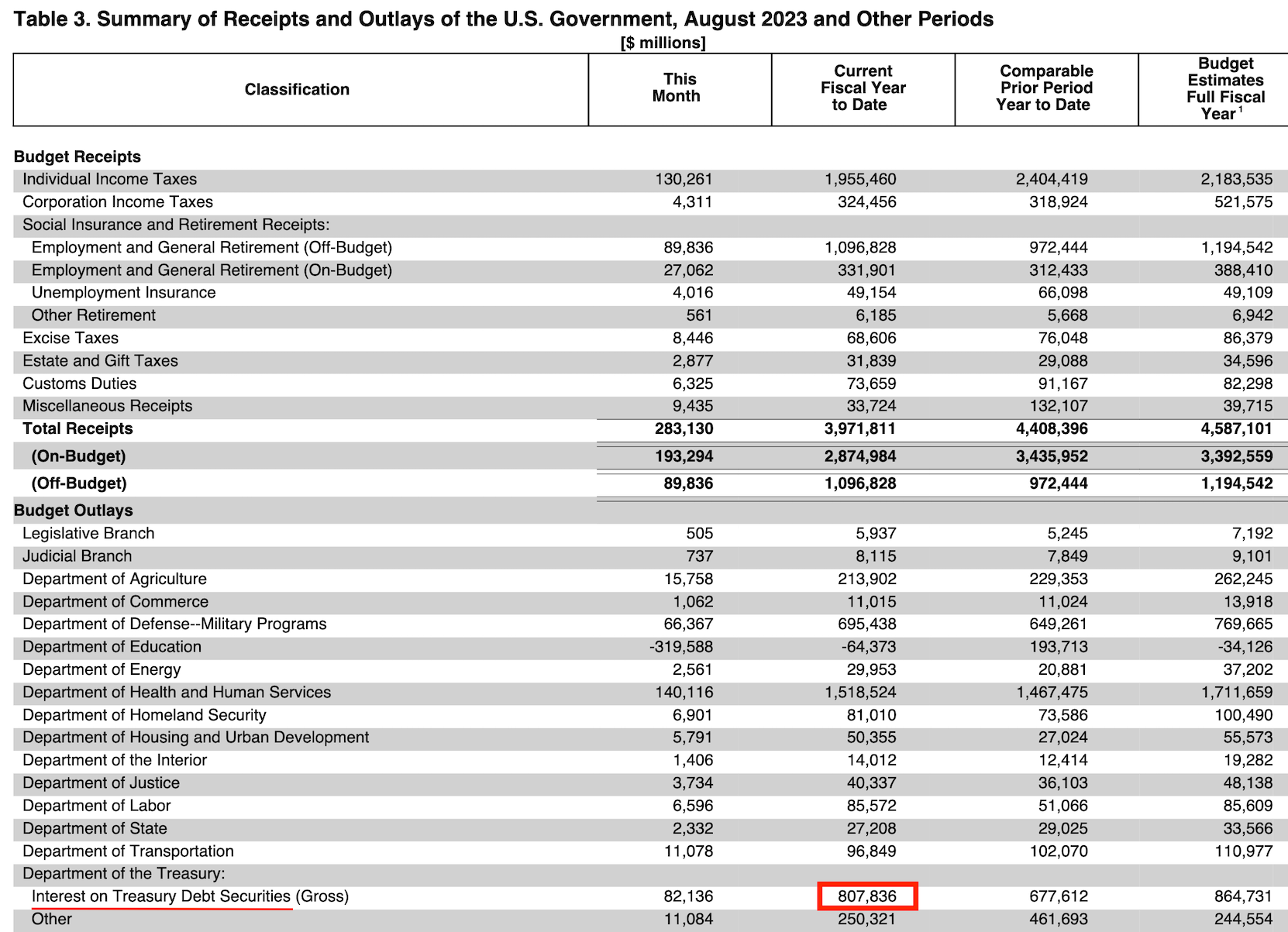Select 'Department of State' row label
1288x932 pixels.
pyautogui.click(x=95, y=828)
